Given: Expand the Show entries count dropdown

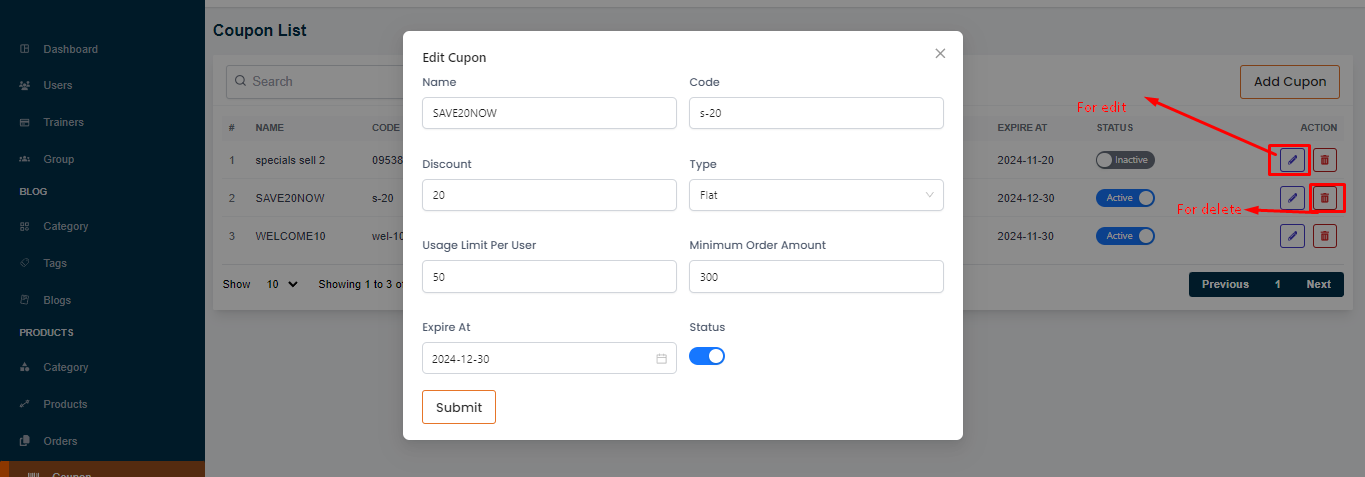Looking at the screenshot, I should click(x=282, y=284).
